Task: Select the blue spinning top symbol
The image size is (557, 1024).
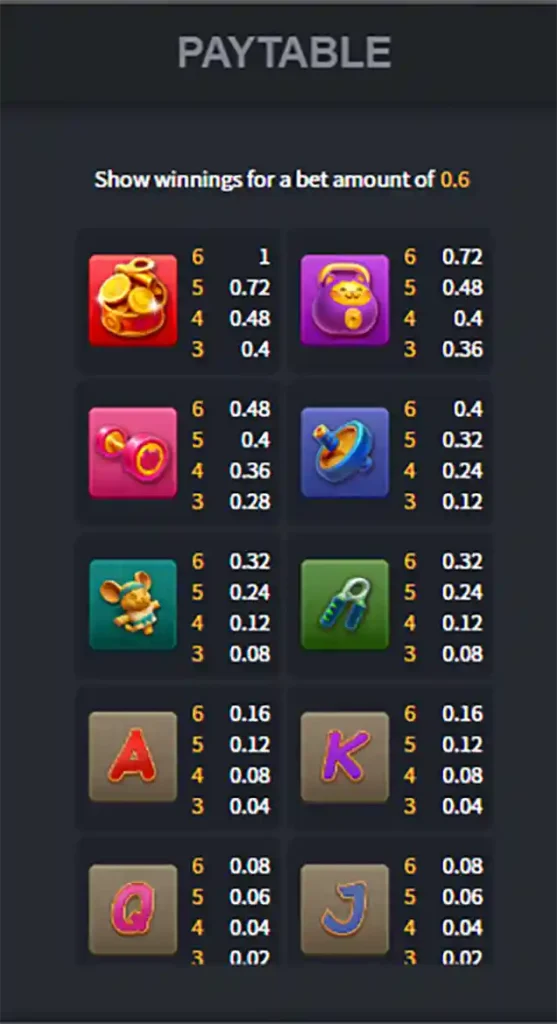Action: (x=345, y=453)
